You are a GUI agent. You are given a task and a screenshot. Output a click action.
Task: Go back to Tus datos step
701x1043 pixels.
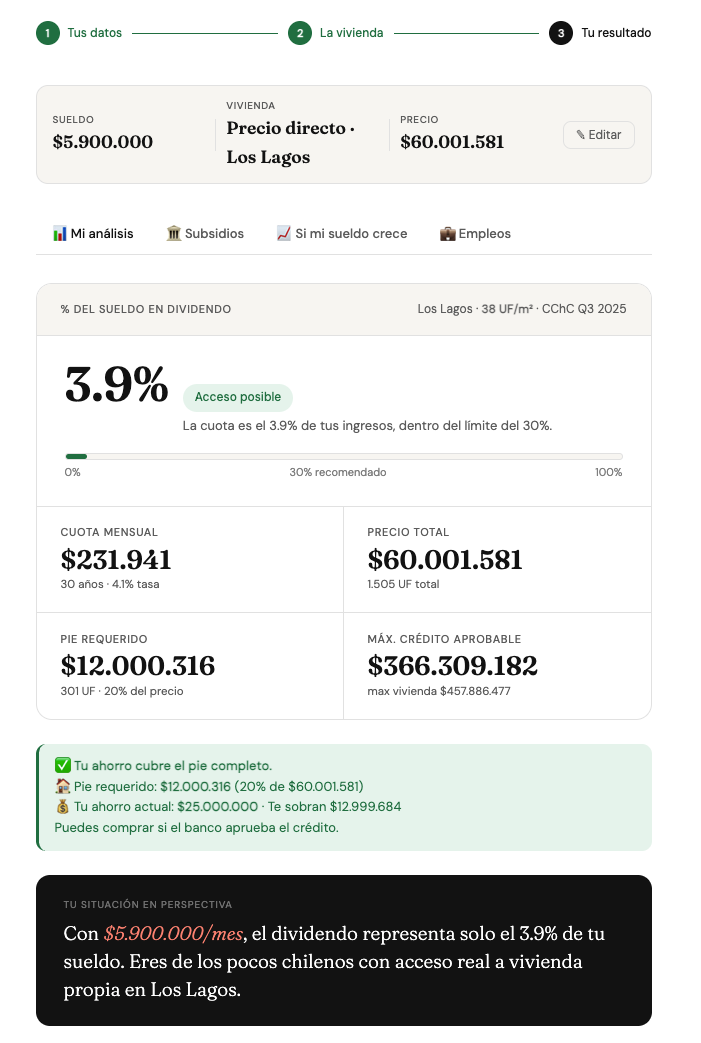[94, 33]
